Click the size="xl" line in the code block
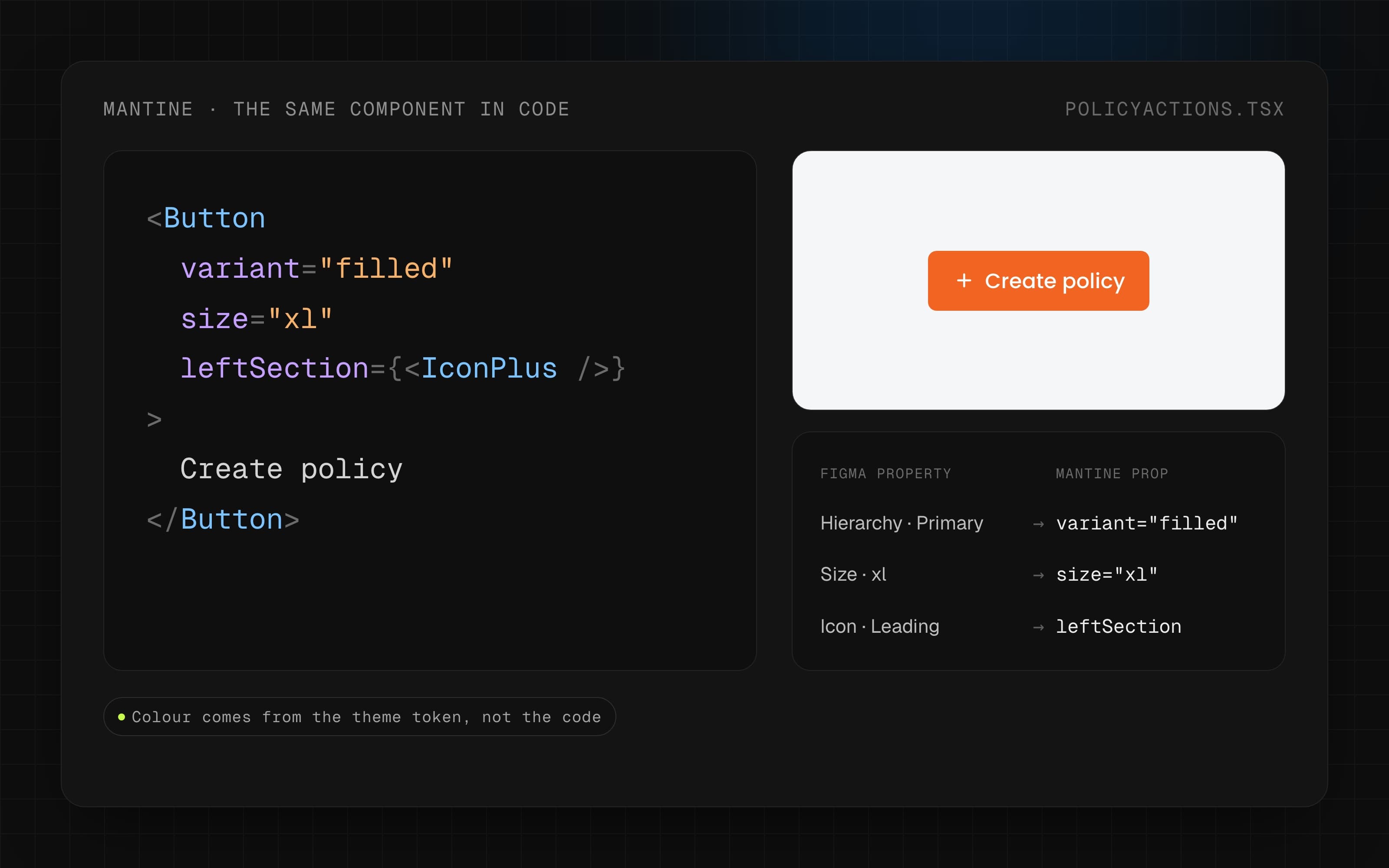 click(x=257, y=319)
